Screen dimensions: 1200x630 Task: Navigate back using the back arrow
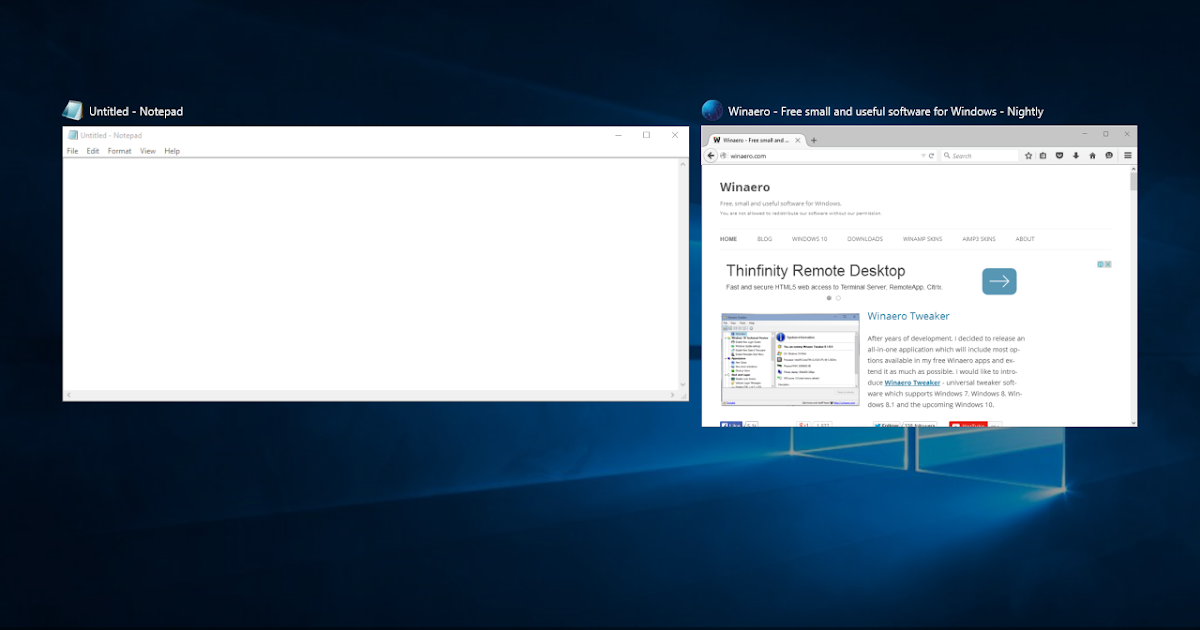(x=711, y=155)
